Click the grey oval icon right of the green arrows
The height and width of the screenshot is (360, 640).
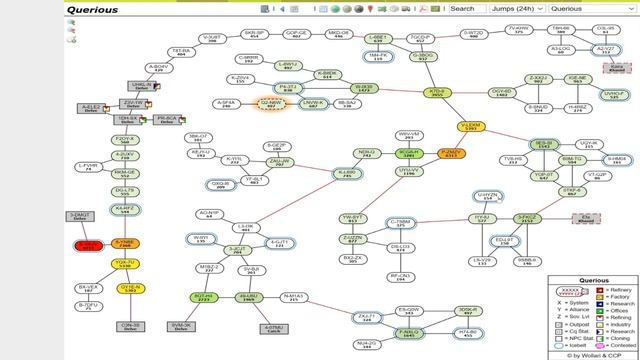[x=394, y=9]
